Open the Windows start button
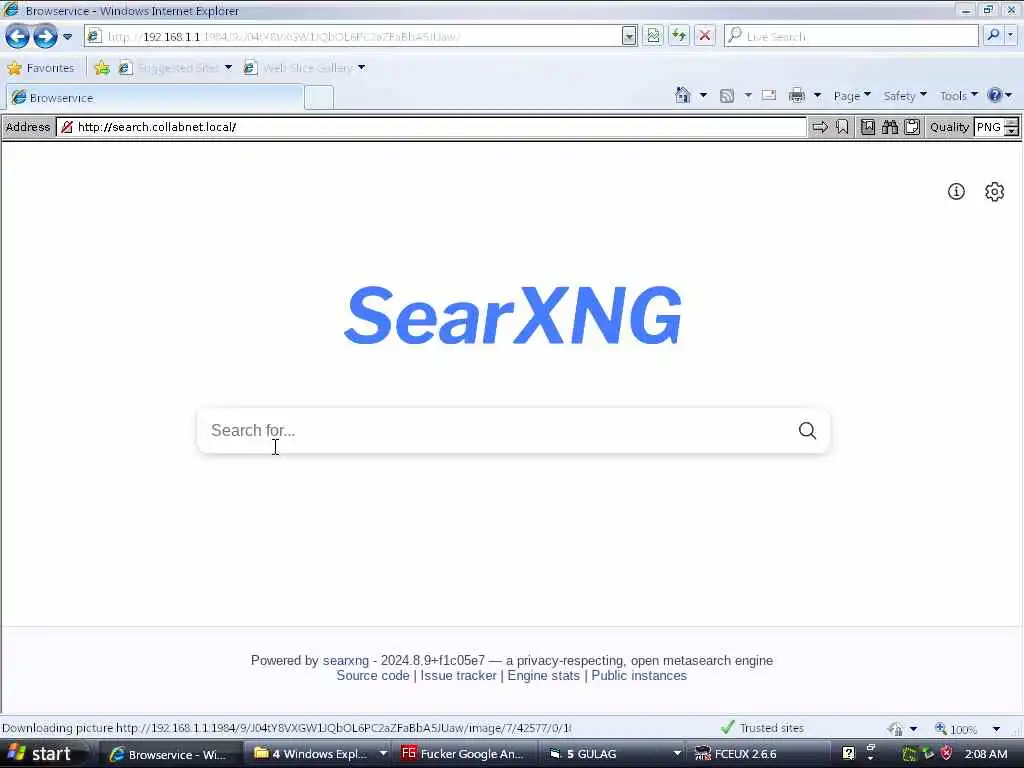The width and height of the screenshot is (1024, 768). point(42,754)
